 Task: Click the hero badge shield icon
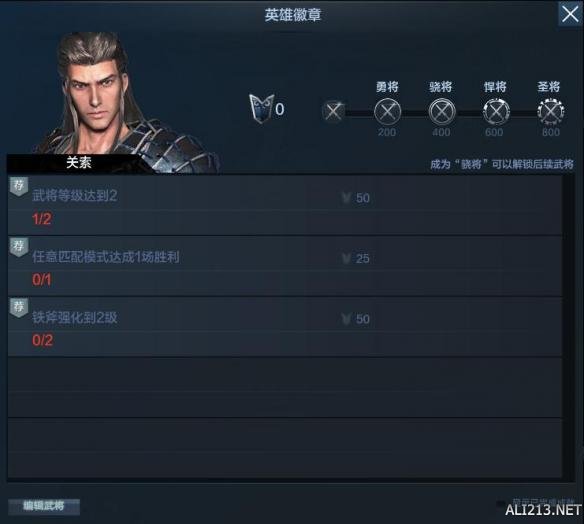click(x=261, y=108)
